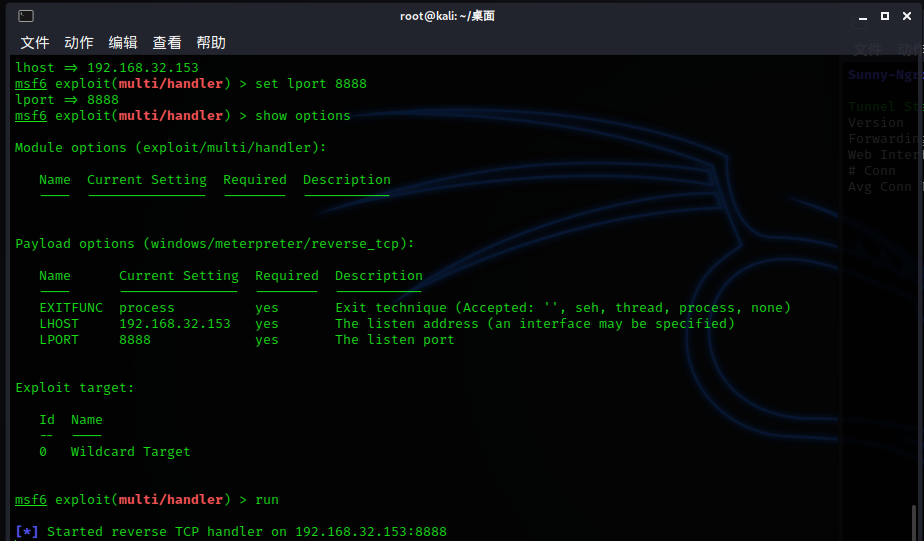The height and width of the screenshot is (541, 924).
Task: Click the 'show options' command text
Action: [x=302, y=116]
